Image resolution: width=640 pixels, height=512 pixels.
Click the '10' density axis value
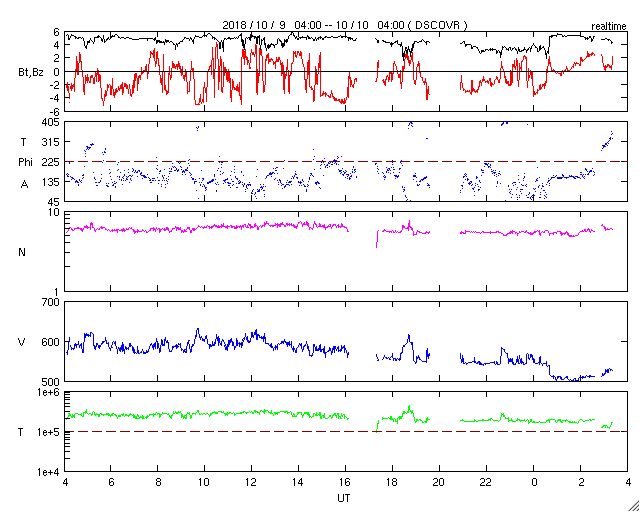click(54, 212)
